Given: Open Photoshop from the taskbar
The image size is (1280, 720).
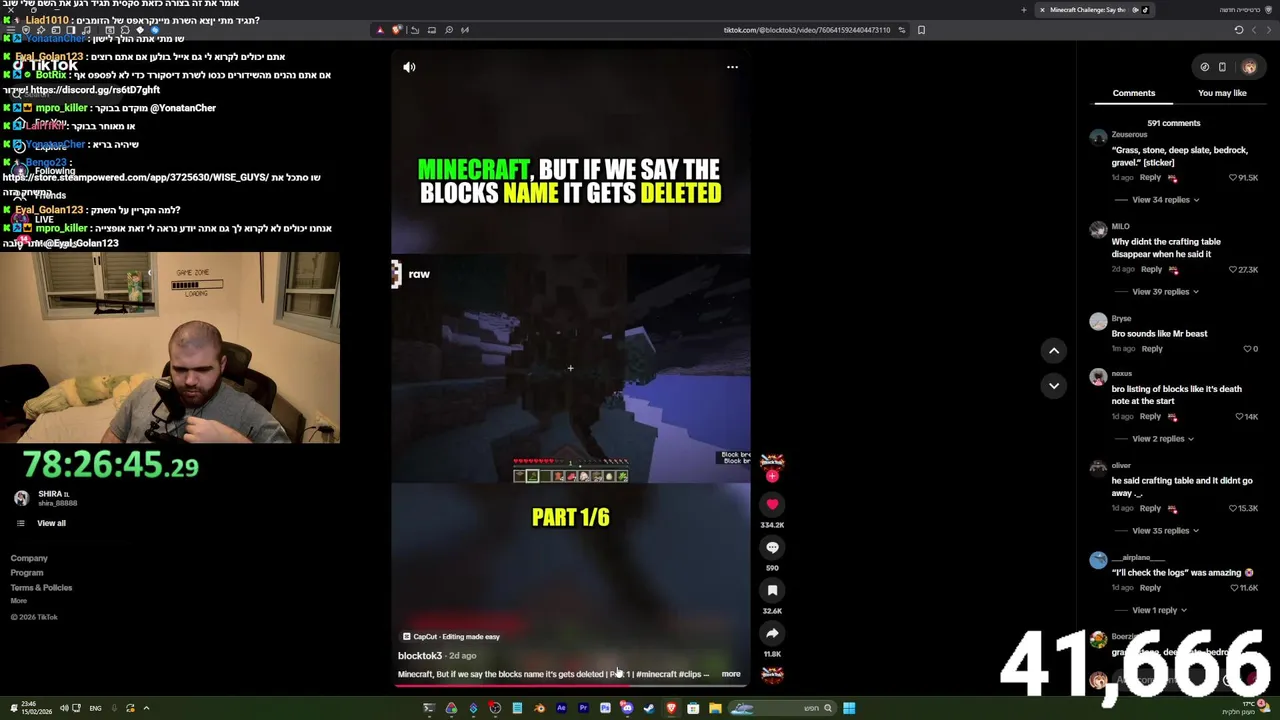Looking at the screenshot, I should (605, 708).
